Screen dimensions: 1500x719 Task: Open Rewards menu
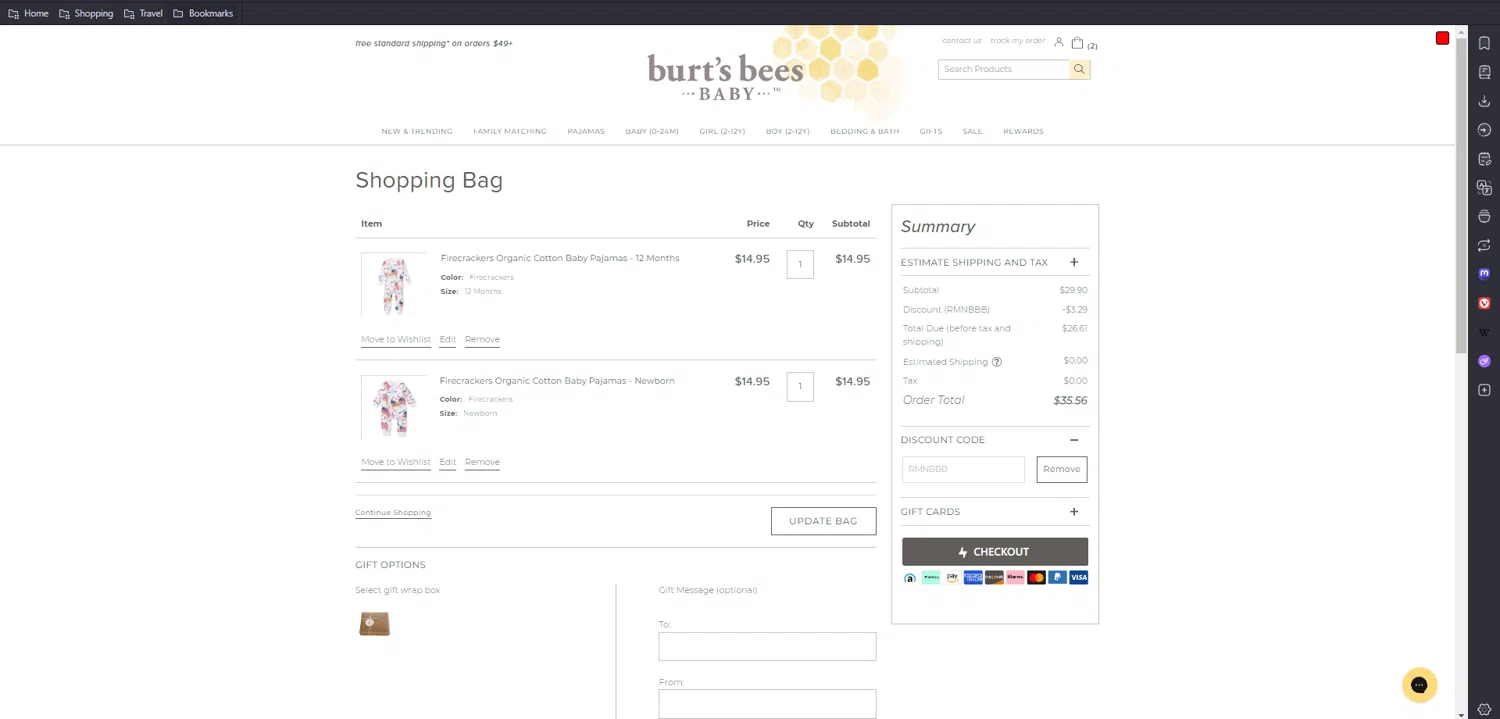click(x=1023, y=131)
